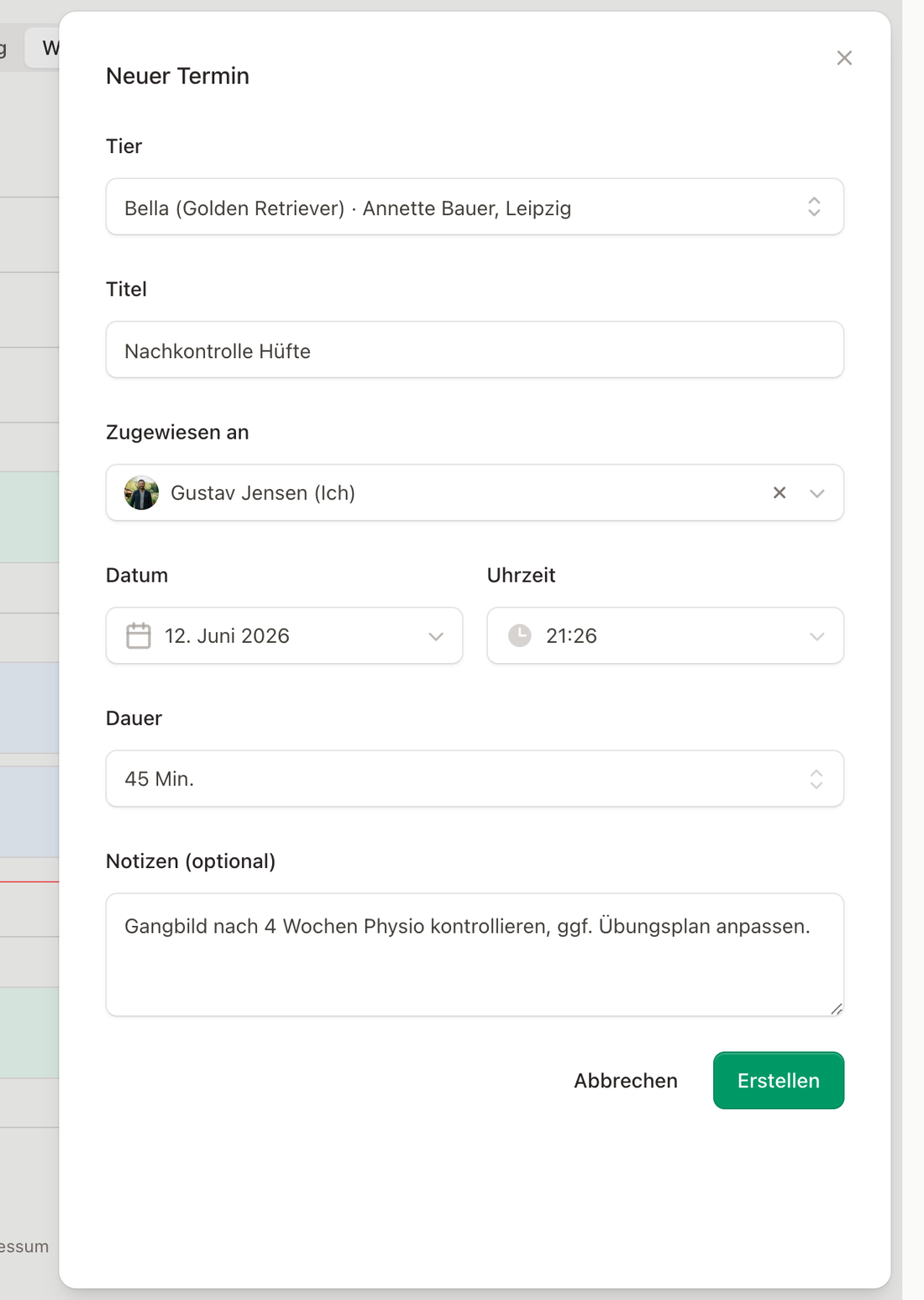The width and height of the screenshot is (924, 1300).
Task: Open the Tier selection dropdown
Action: tap(475, 207)
